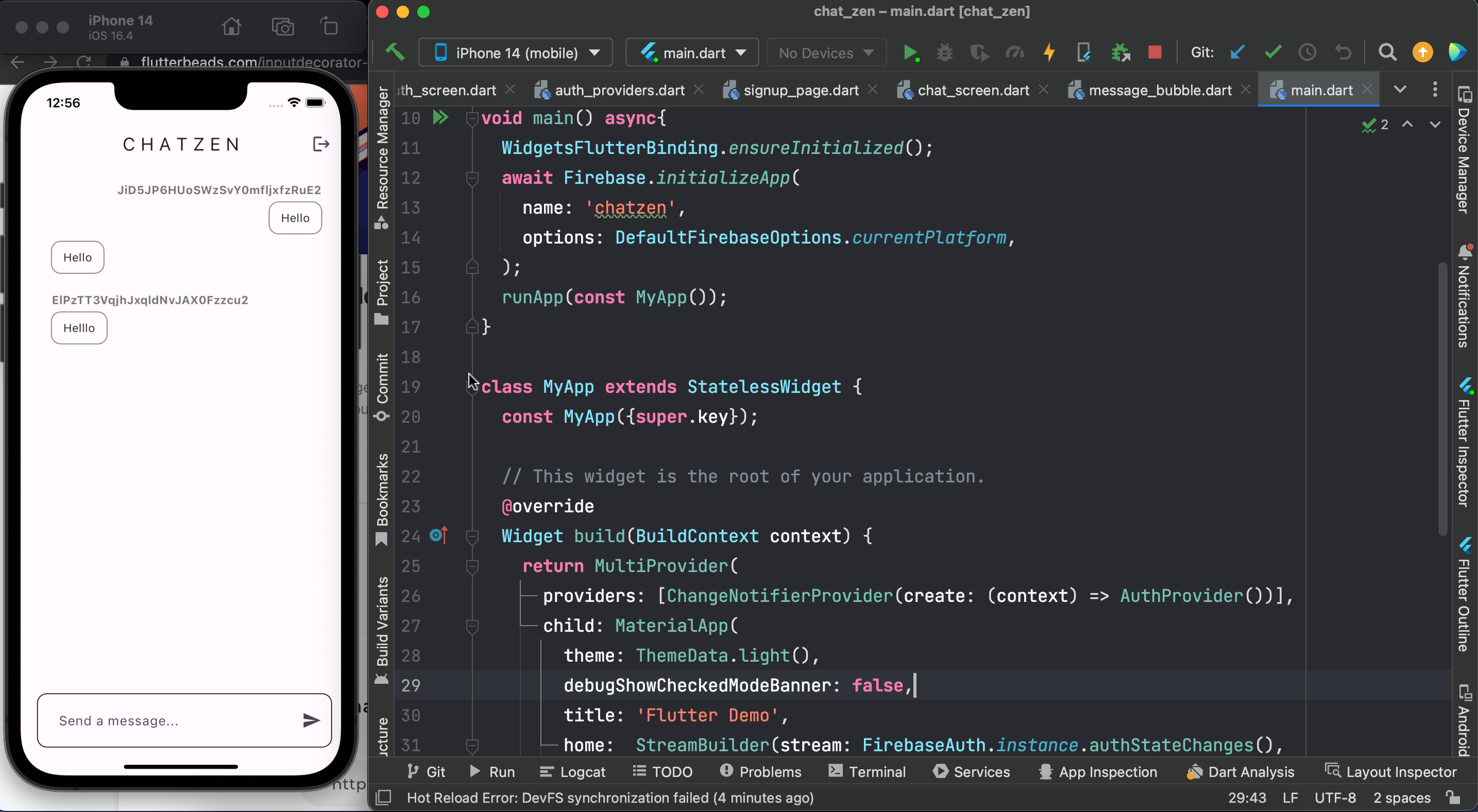Toggle the Notifications panel

(x=1465, y=296)
